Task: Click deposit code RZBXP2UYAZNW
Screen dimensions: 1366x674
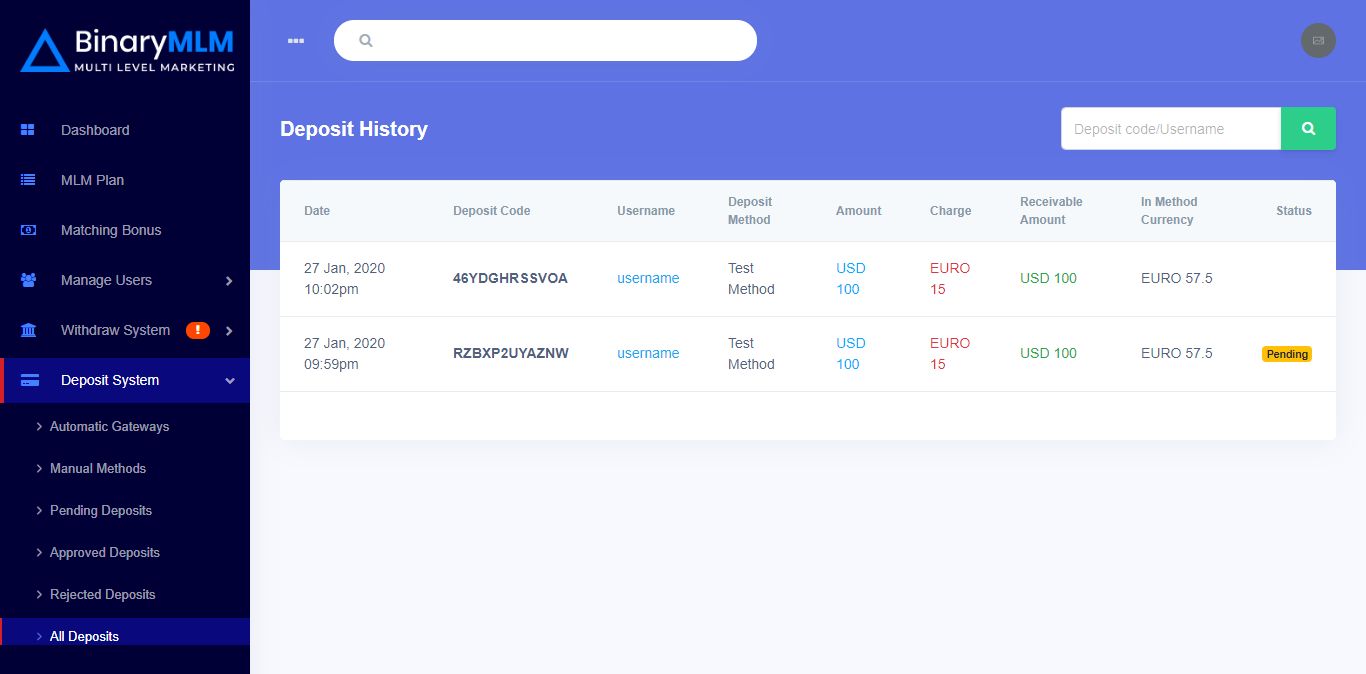Action: [x=511, y=353]
